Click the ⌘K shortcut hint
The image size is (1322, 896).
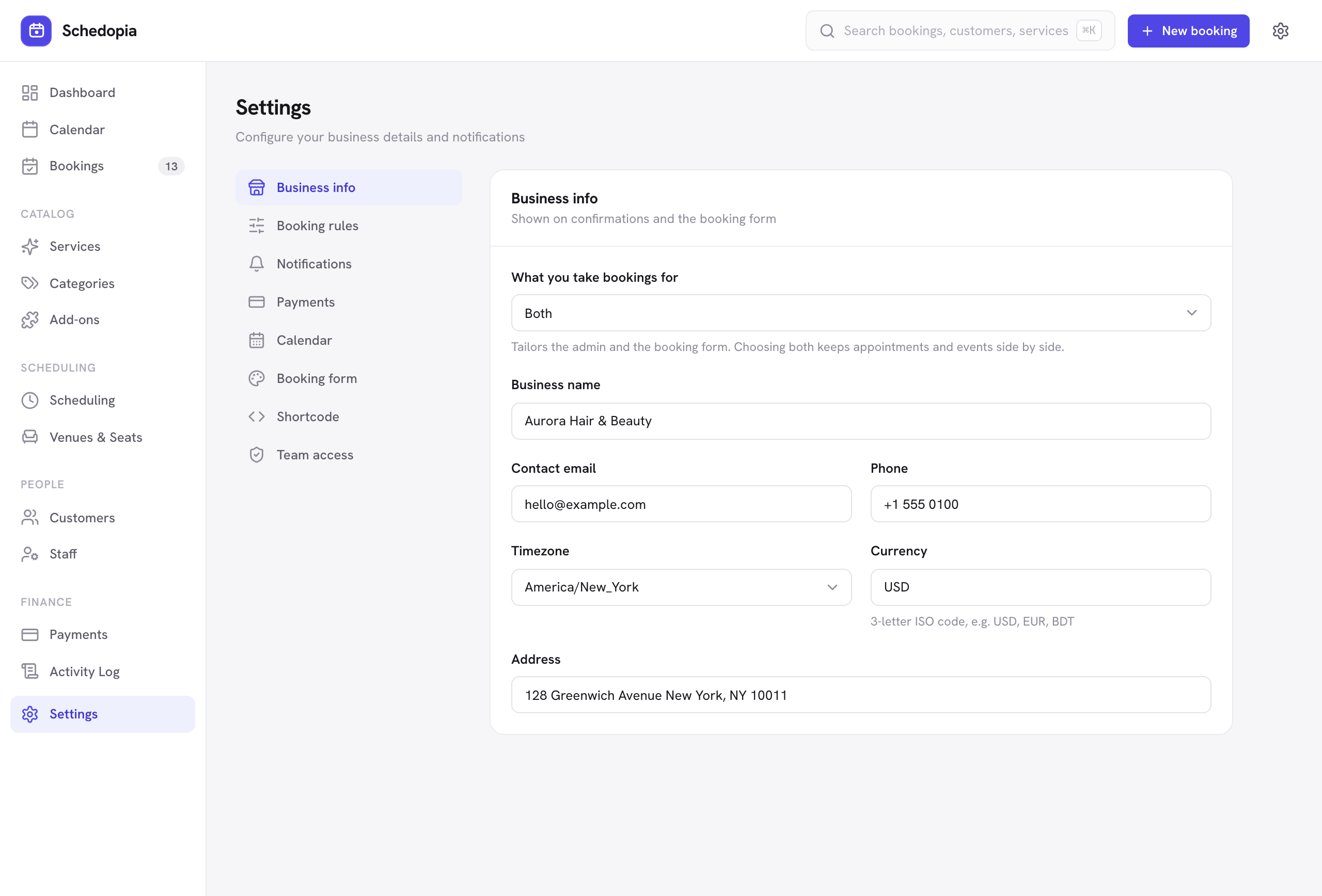pos(1089,30)
